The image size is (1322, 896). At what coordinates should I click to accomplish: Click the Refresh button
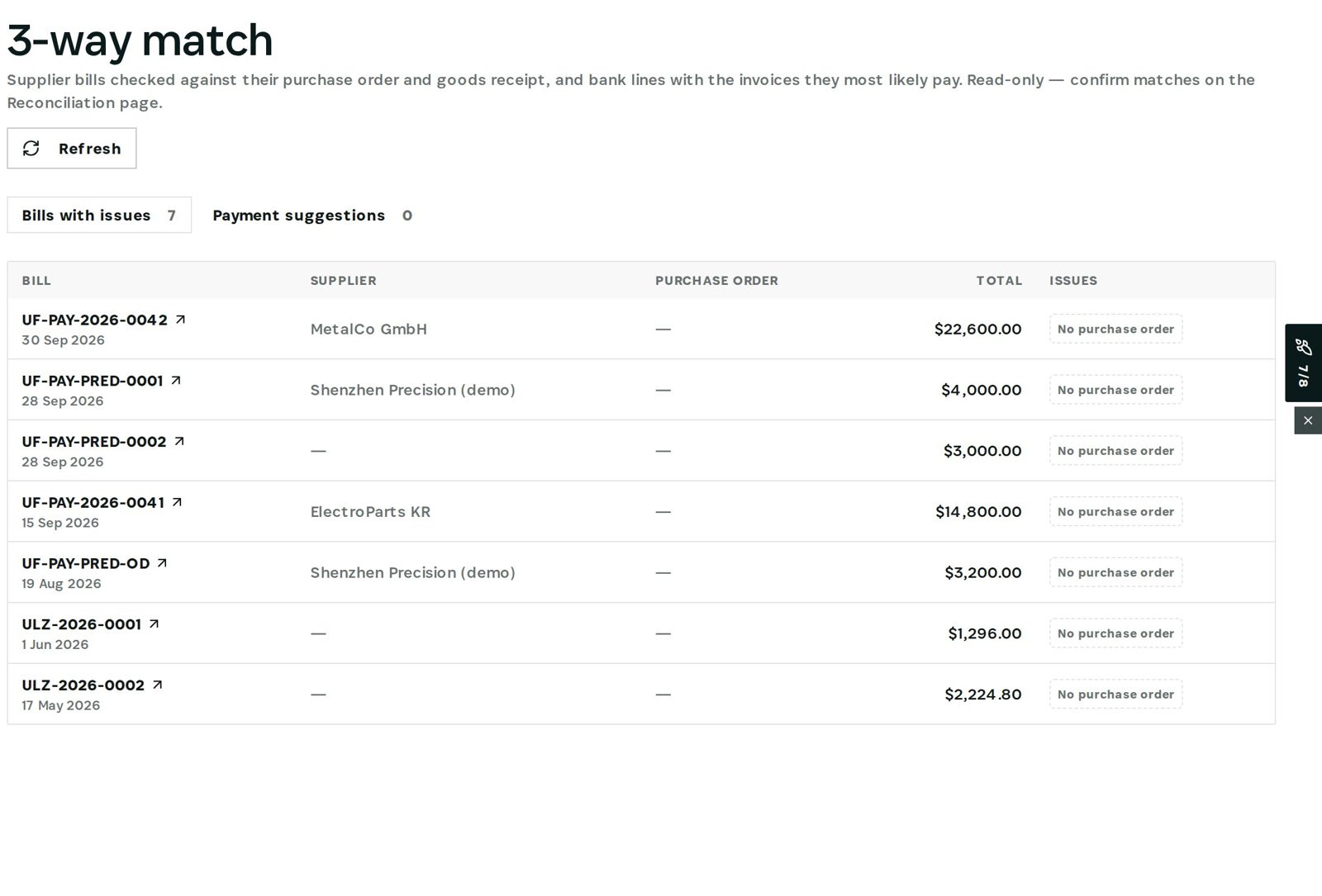(x=72, y=148)
